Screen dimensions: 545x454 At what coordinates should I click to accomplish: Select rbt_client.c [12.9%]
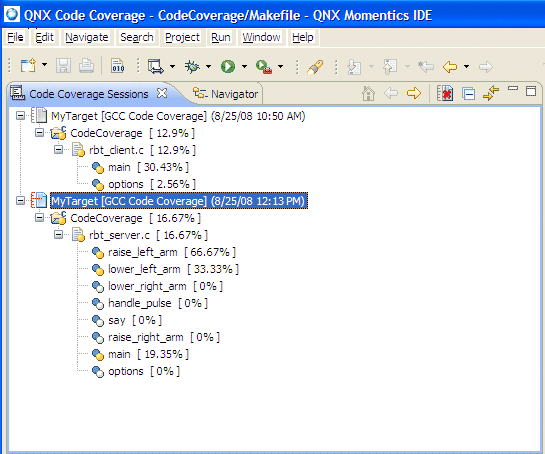[x=143, y=150]
